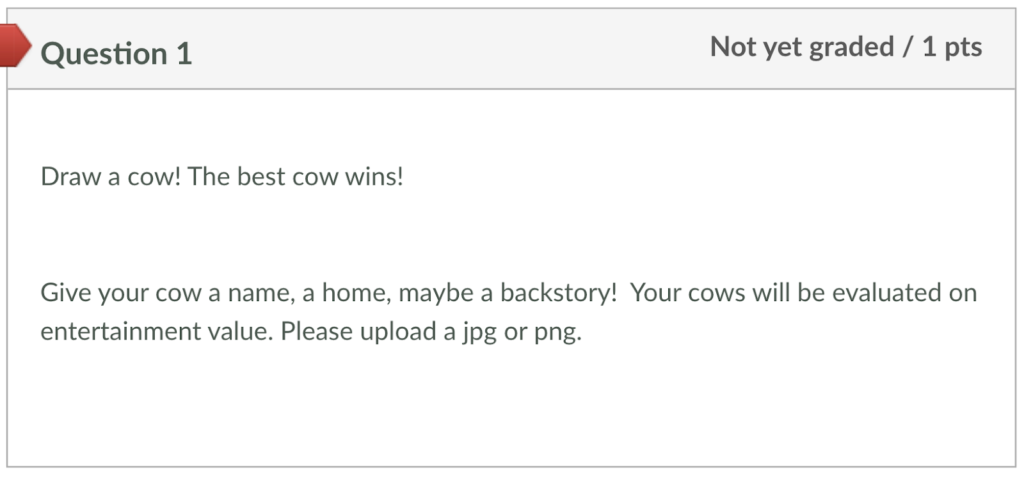1024x479 pixels.
Task: Click the "Question 1" heading
Action: click(x=116, y=53)
